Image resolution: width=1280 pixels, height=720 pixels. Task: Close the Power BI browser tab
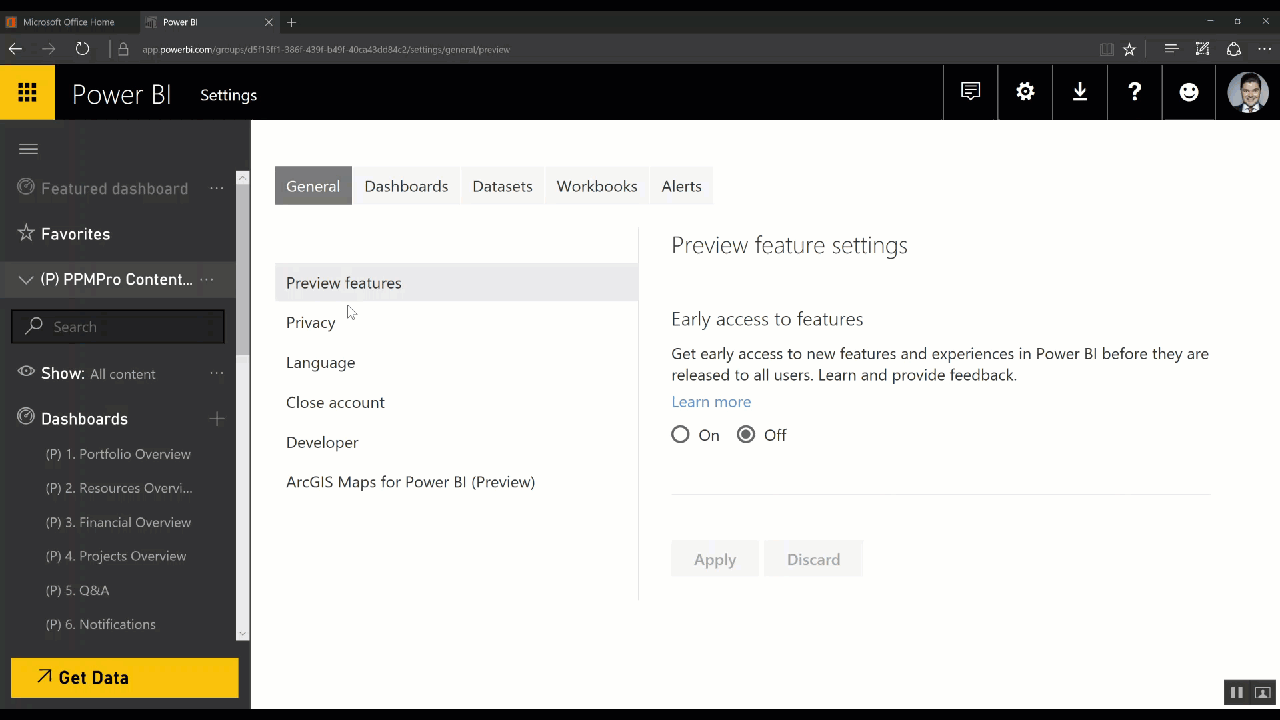click(269, 22)
